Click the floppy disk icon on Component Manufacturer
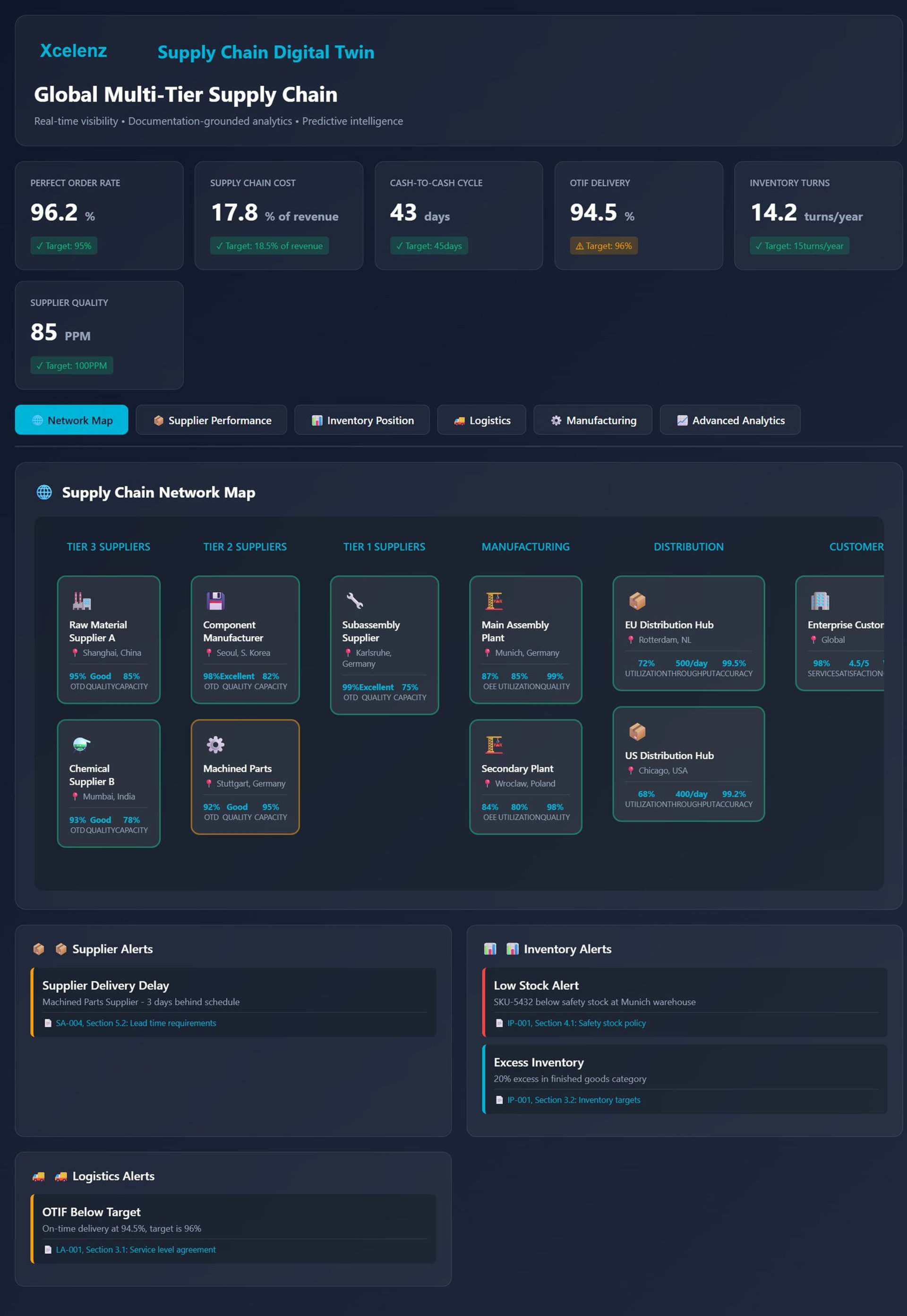Image resolution: width=907 pixels, height=1316 pixels. [215, 600]
